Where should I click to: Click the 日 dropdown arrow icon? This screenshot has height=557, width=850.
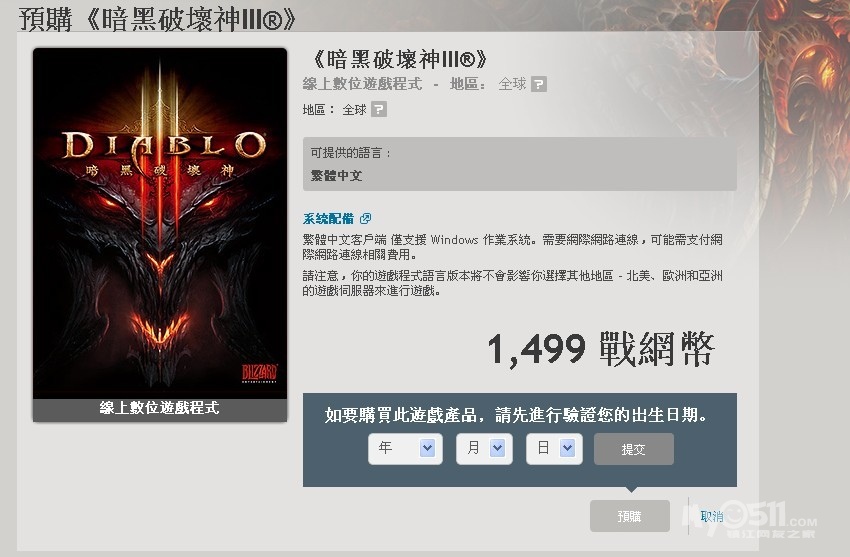(567, 448)
